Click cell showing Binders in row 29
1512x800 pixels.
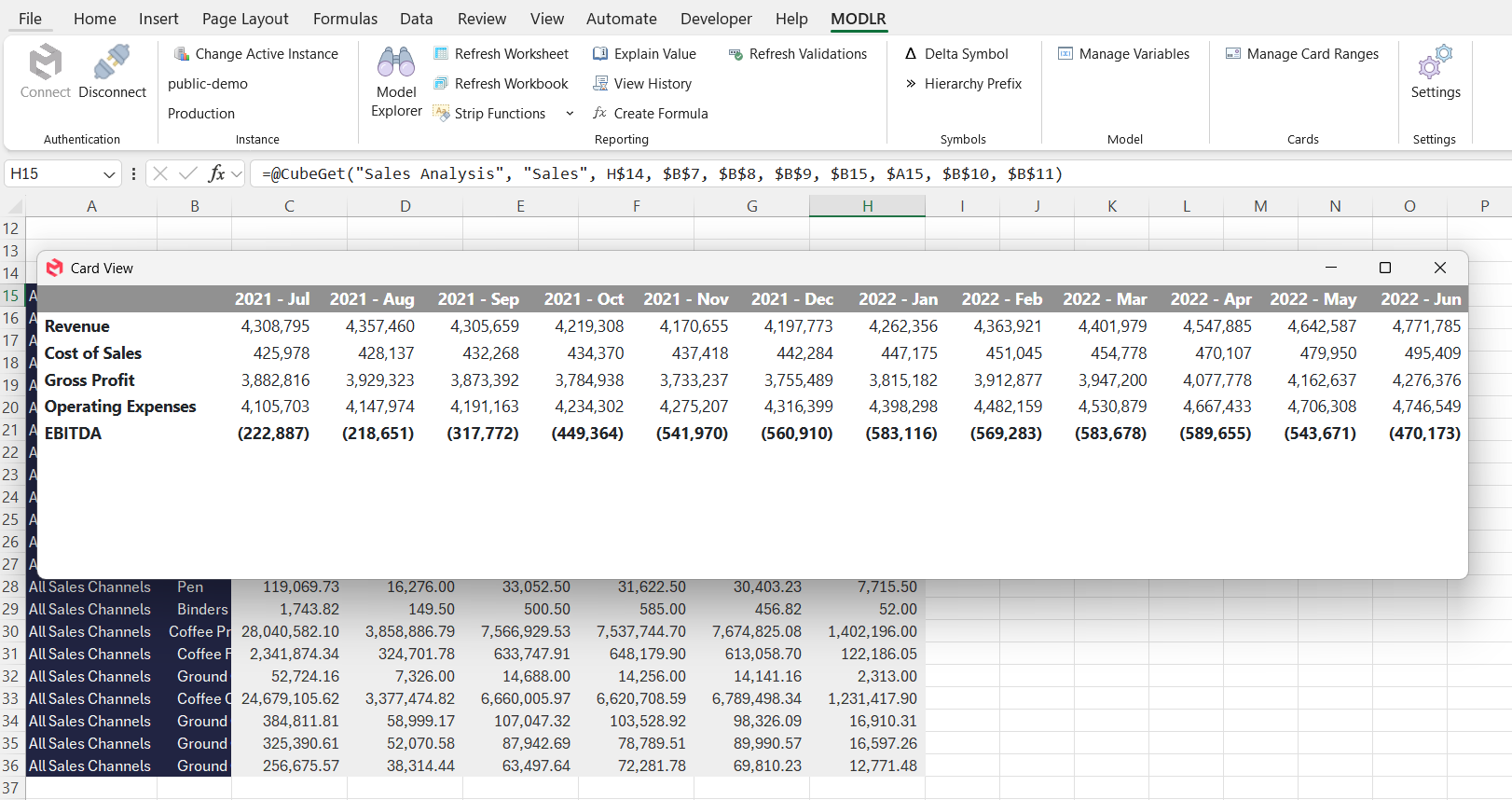(x=194, y=609)
